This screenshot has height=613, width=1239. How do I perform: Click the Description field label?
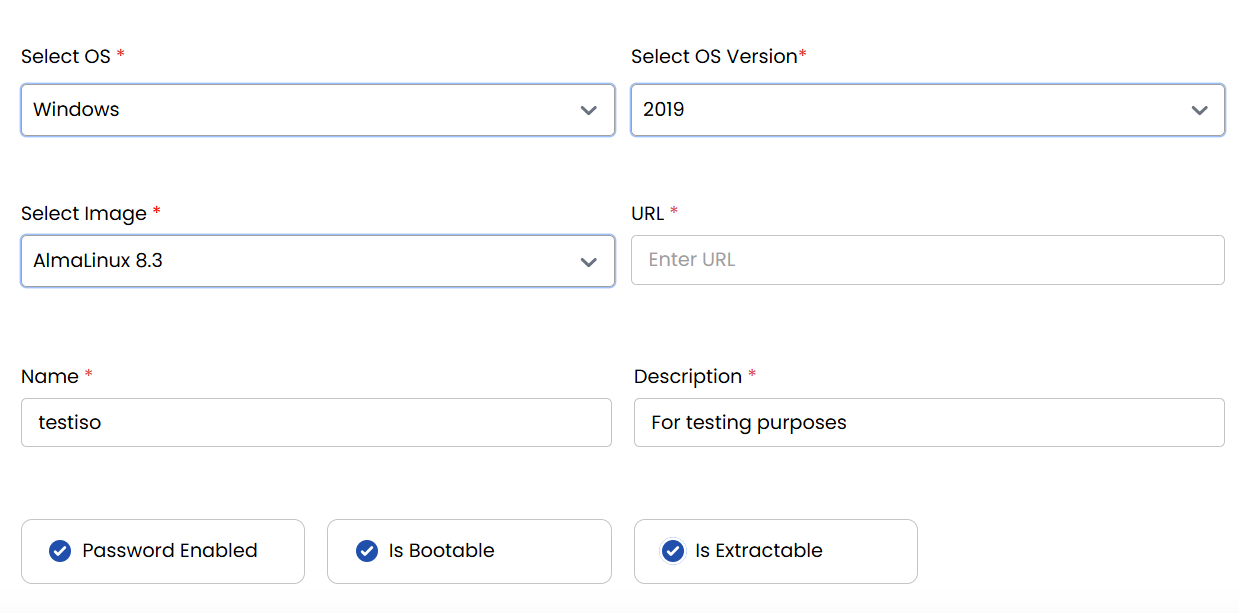[x=688, y=377]
